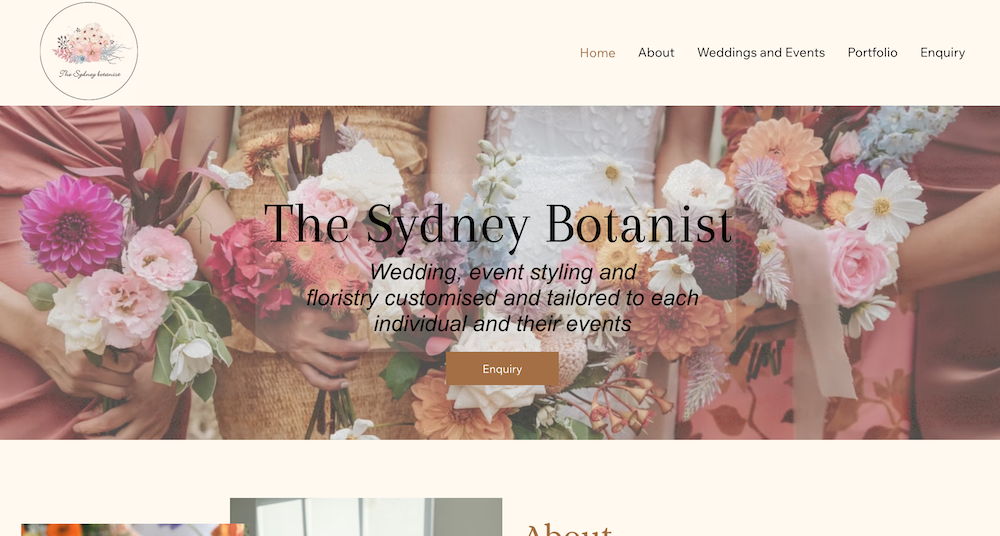Viewport: 1000px width, 536px height.
Task: Click The Sydney Botanist hero title
Action: coord(498,224)
